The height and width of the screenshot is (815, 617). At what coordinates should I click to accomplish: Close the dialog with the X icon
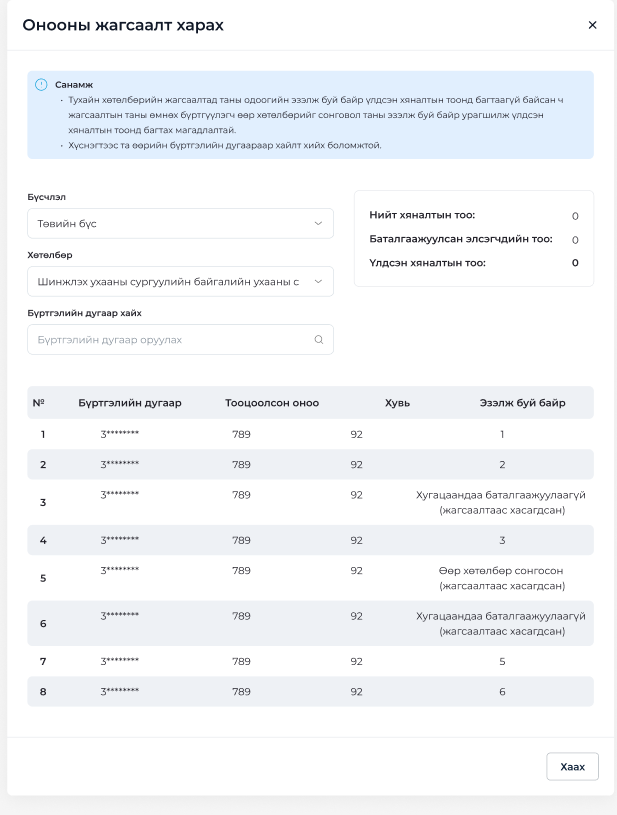pyautogui.click(x=592, y=25)
